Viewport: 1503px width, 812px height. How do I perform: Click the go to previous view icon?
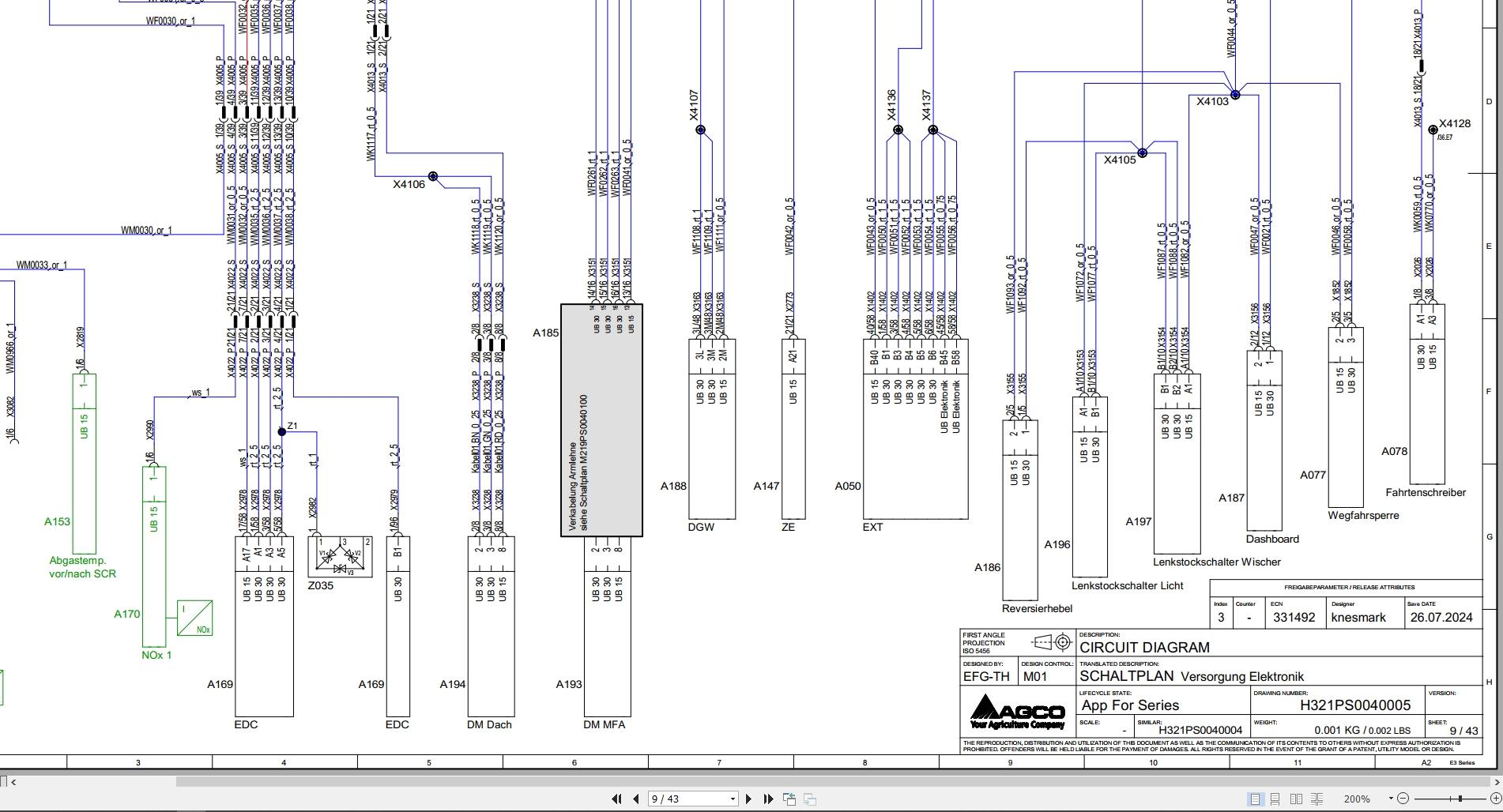[x=789, y=799]
